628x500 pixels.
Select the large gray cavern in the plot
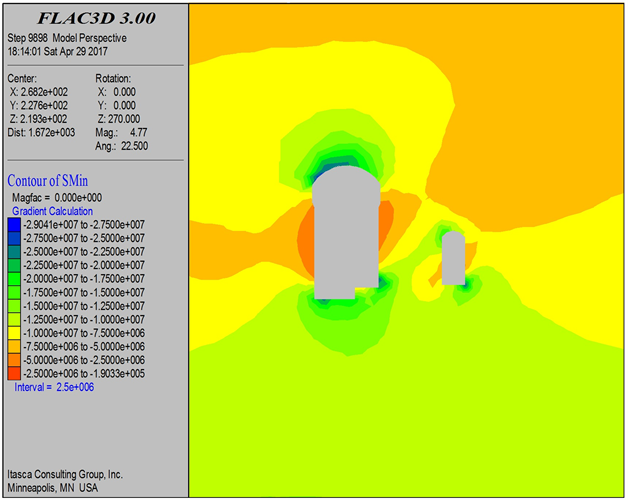(346, 240)
